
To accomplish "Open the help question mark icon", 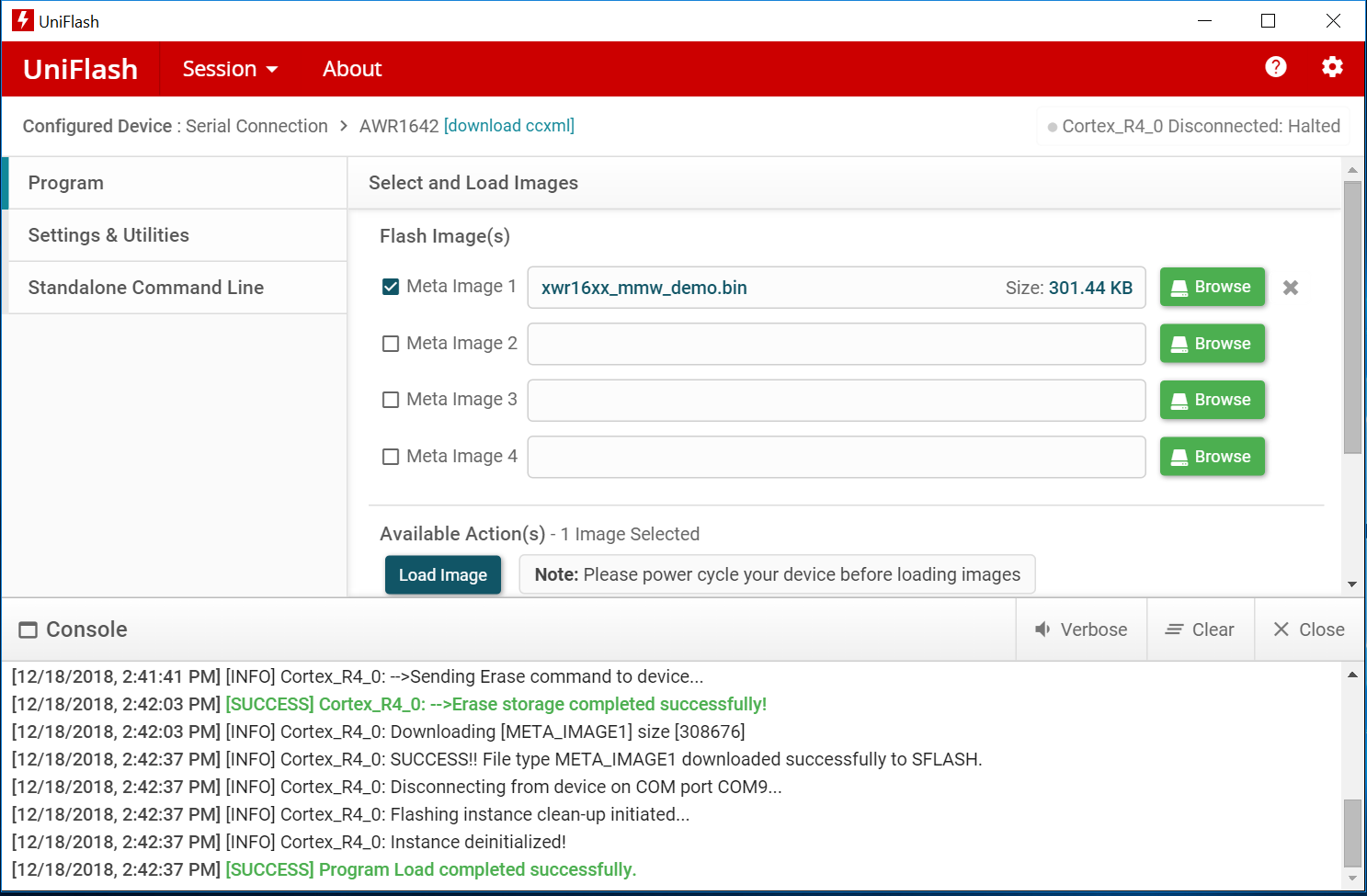I will coord(1275,67).
